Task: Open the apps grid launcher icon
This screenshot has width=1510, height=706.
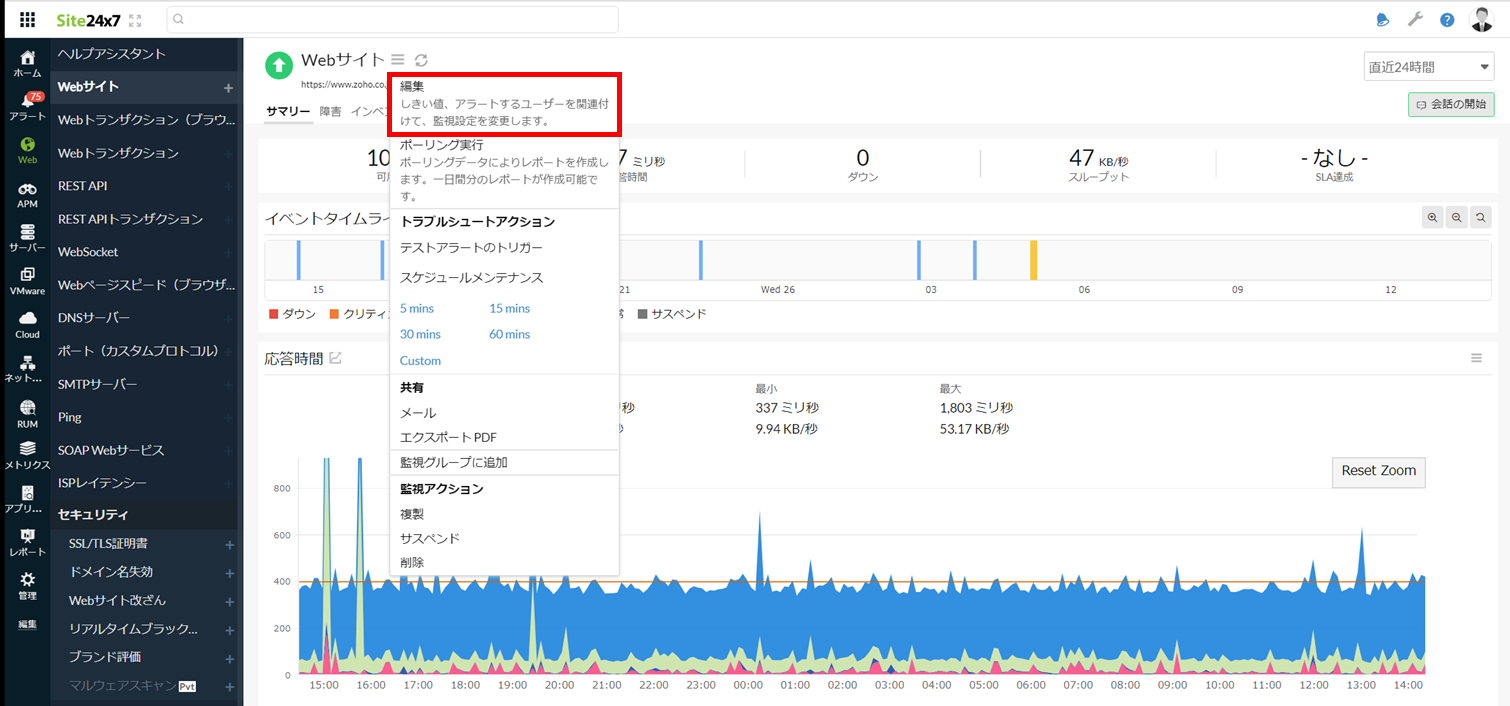Action: [28, 20]
